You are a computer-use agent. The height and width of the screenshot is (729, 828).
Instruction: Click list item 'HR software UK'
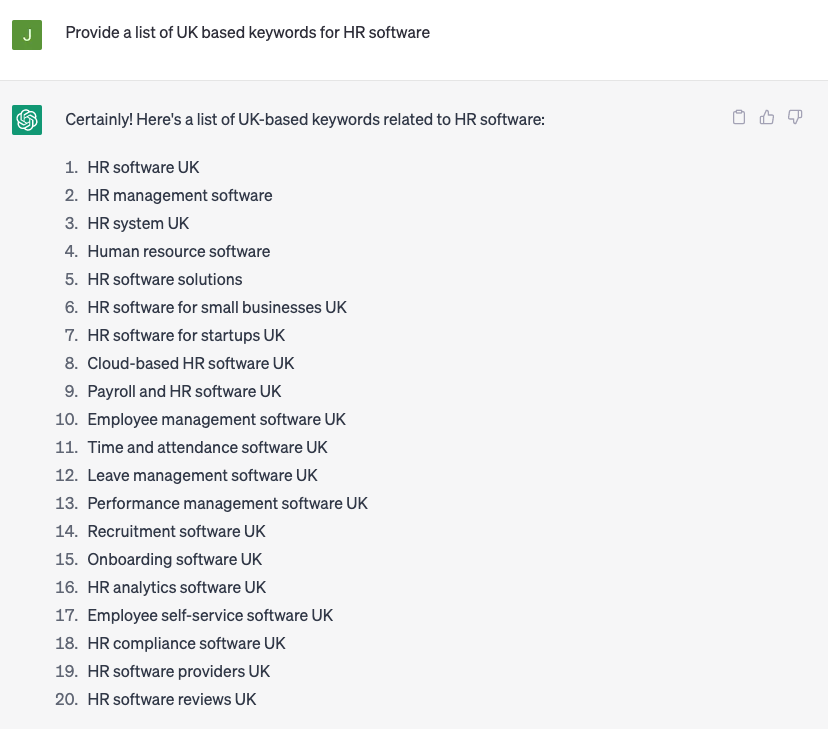click(143, 167)
